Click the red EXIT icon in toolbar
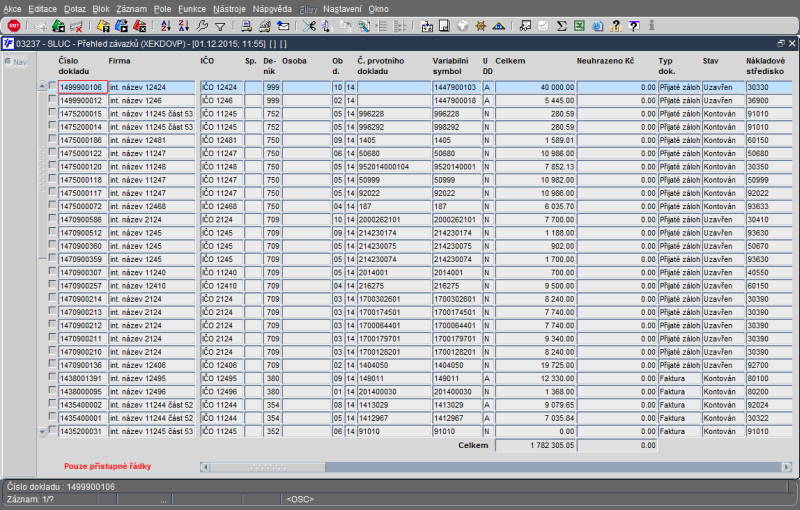The image size is (800, 510). (x=14, y=25)
